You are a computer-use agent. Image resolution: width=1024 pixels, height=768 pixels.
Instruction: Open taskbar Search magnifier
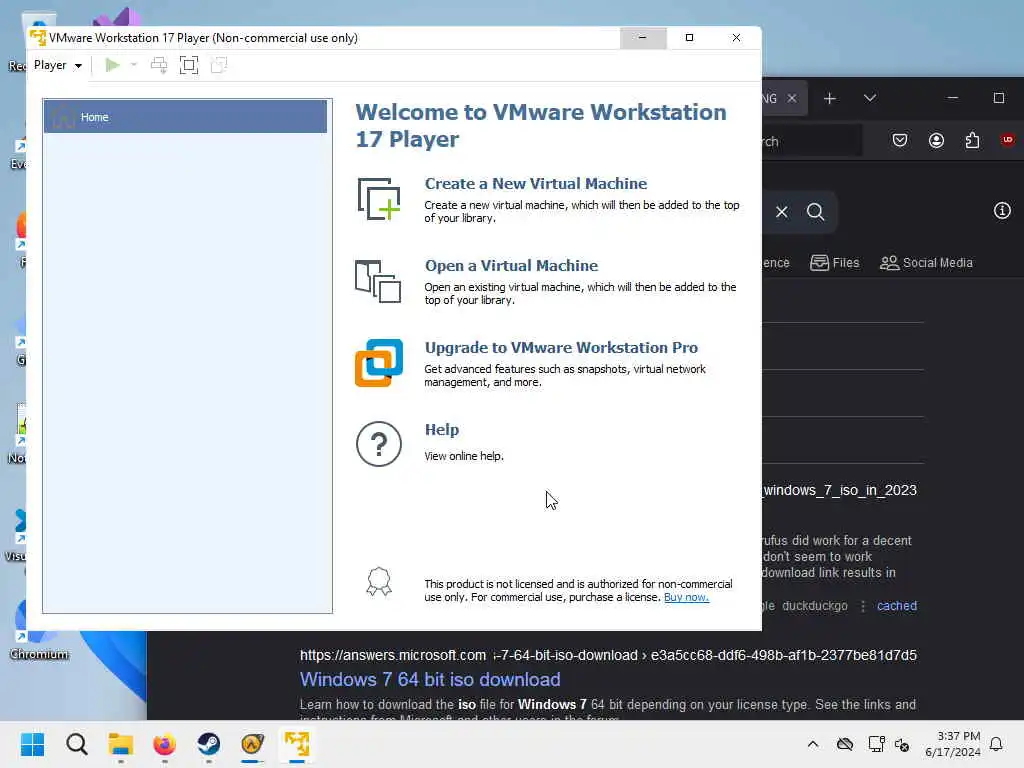76,744
